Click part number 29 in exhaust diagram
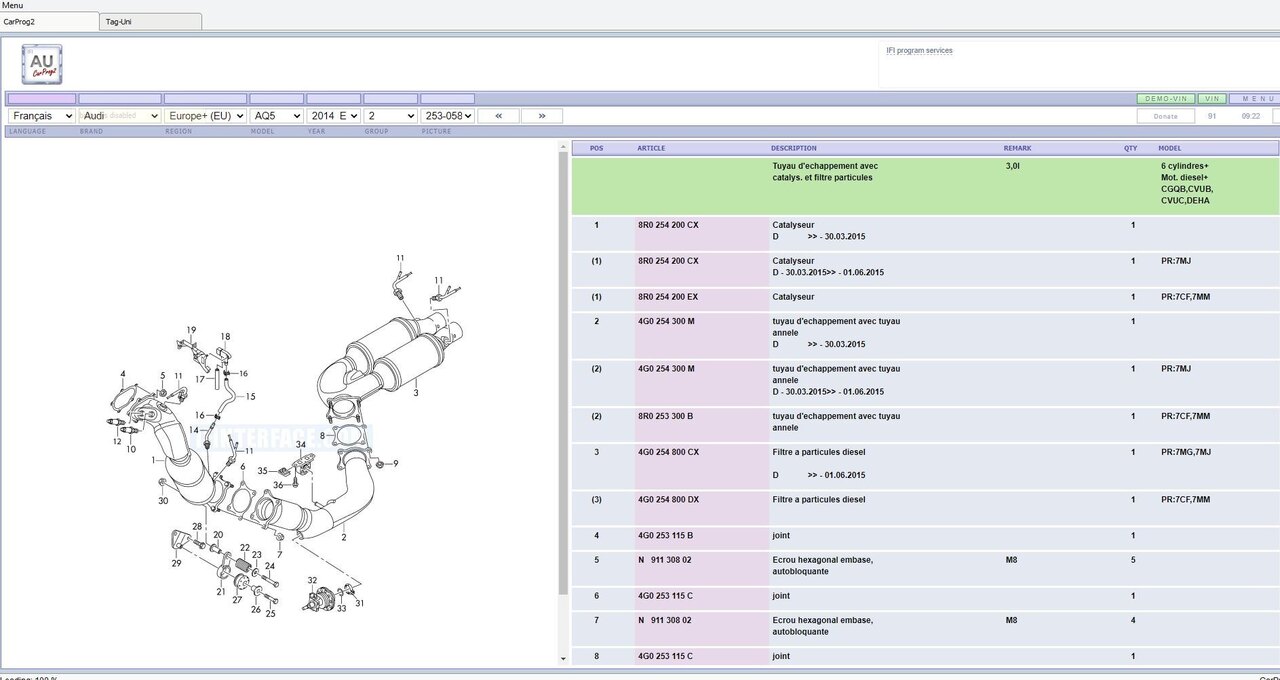1280x680 pixels. [x=176, y=563]
